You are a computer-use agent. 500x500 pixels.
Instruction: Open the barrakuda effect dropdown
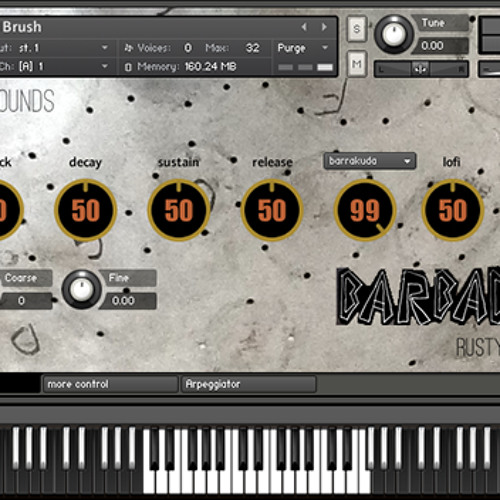(x=370, y=161)
